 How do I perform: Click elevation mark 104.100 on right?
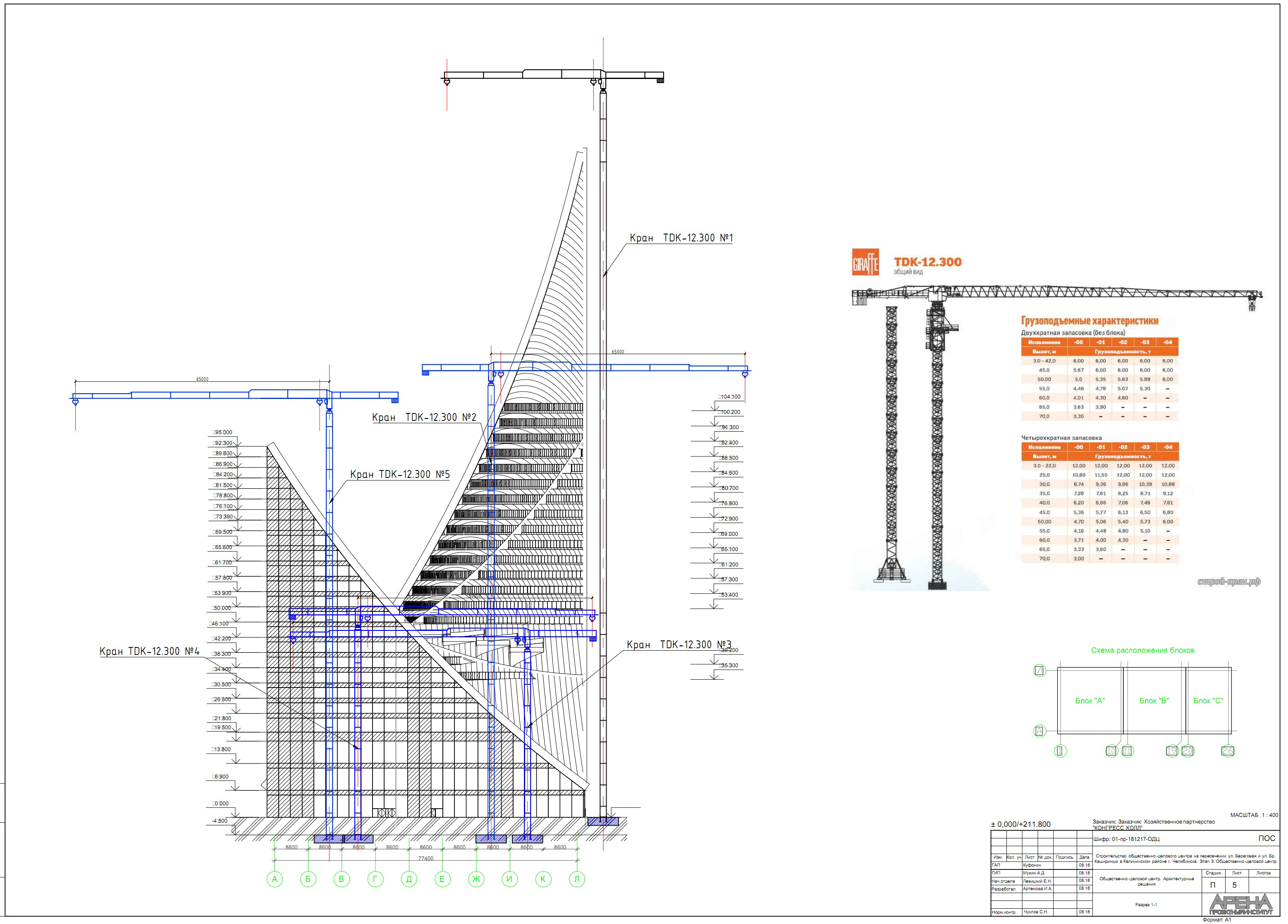coord(730,397)
